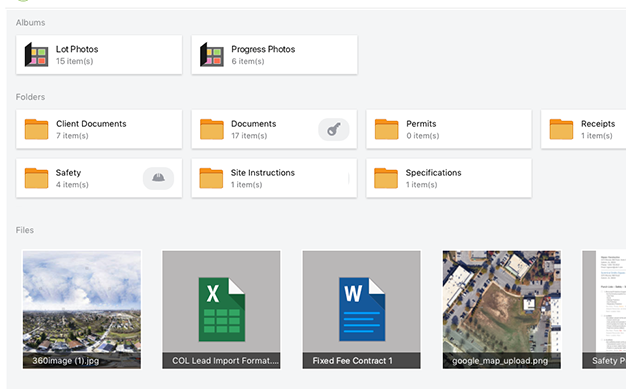Select the Progress Photos album title
Image resolution: width=626 pixels, height=389 pixels.
coord(263,49)
